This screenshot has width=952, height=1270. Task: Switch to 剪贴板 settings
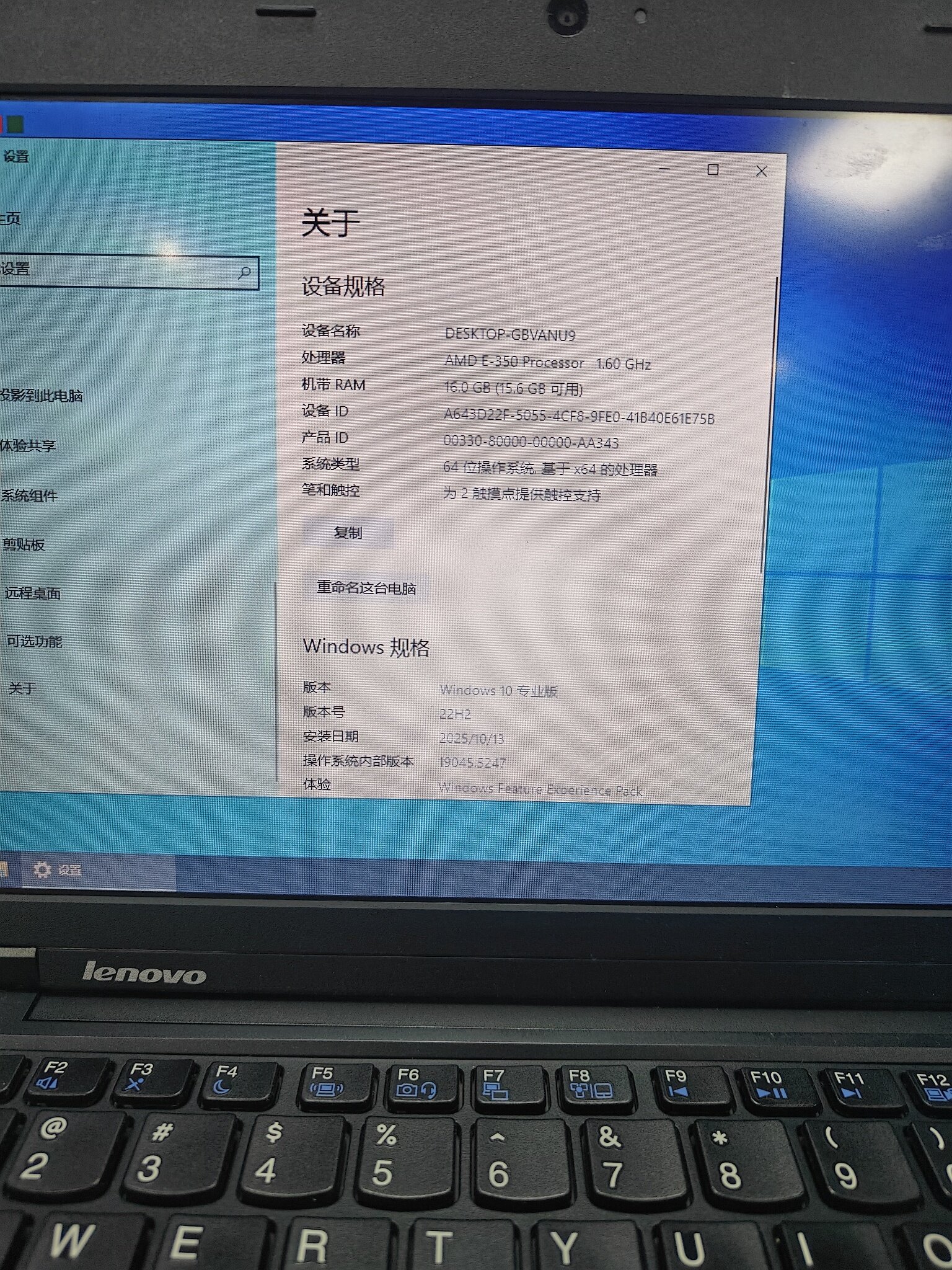[24, 544]
